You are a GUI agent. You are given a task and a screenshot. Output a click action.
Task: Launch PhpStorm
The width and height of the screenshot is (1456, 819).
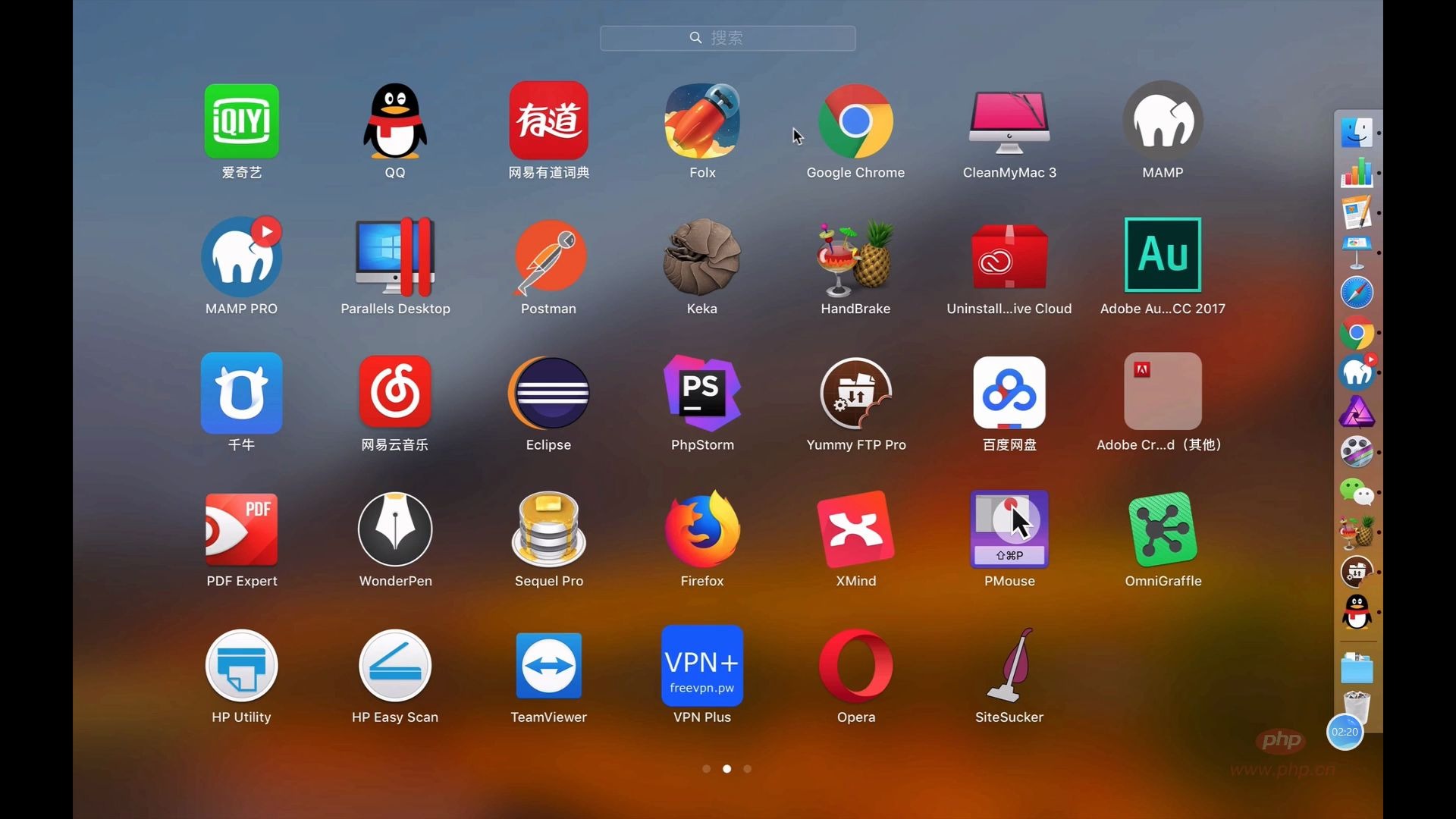point(702,393)
